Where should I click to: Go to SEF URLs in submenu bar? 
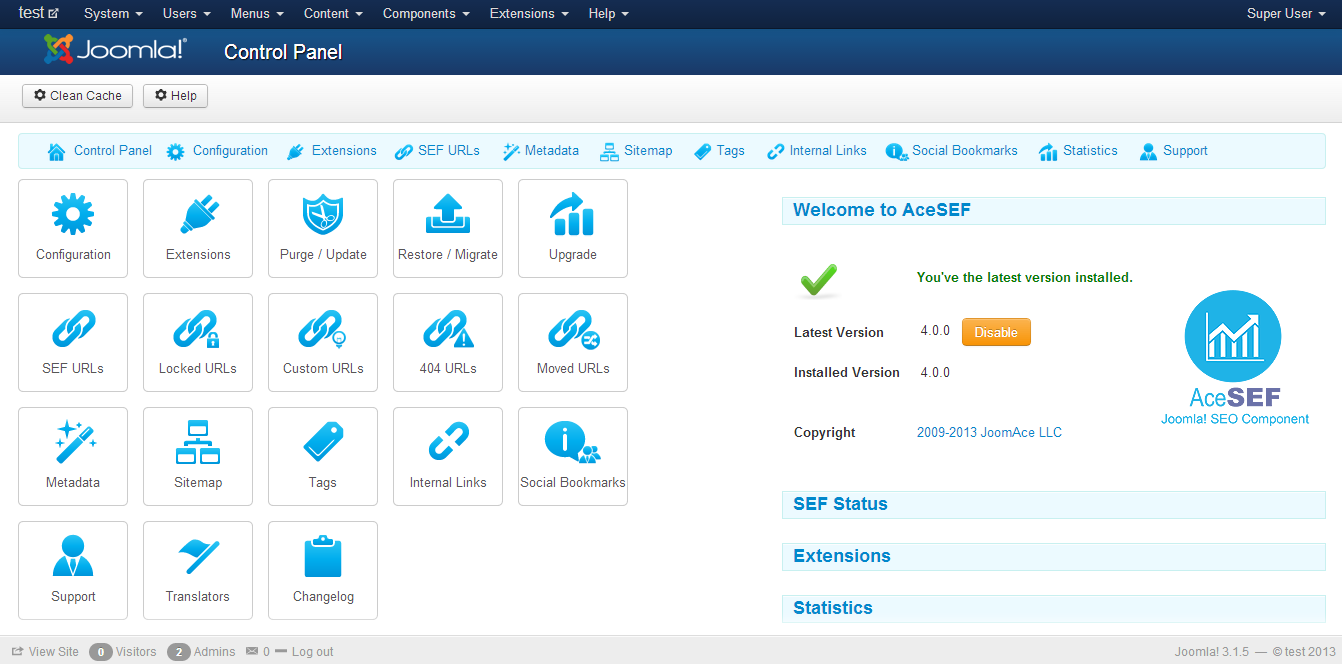coord(437,151)
